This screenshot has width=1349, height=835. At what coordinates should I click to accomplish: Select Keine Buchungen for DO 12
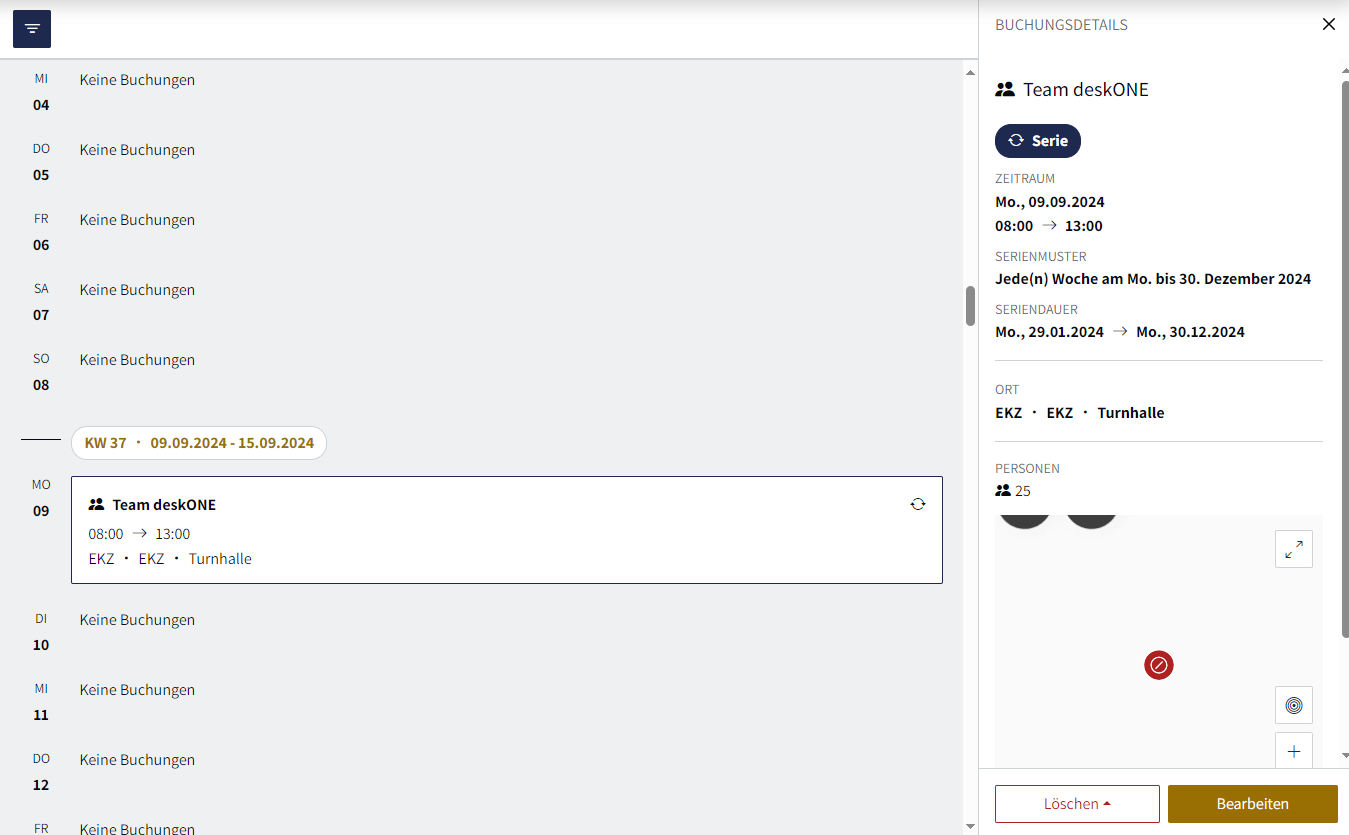[137, 760]
